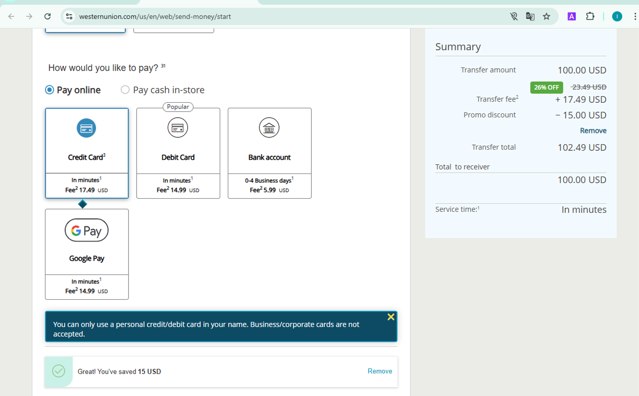639x396 pixels.
Task: Bookmark this page with star icon
Action: point(546,16)
